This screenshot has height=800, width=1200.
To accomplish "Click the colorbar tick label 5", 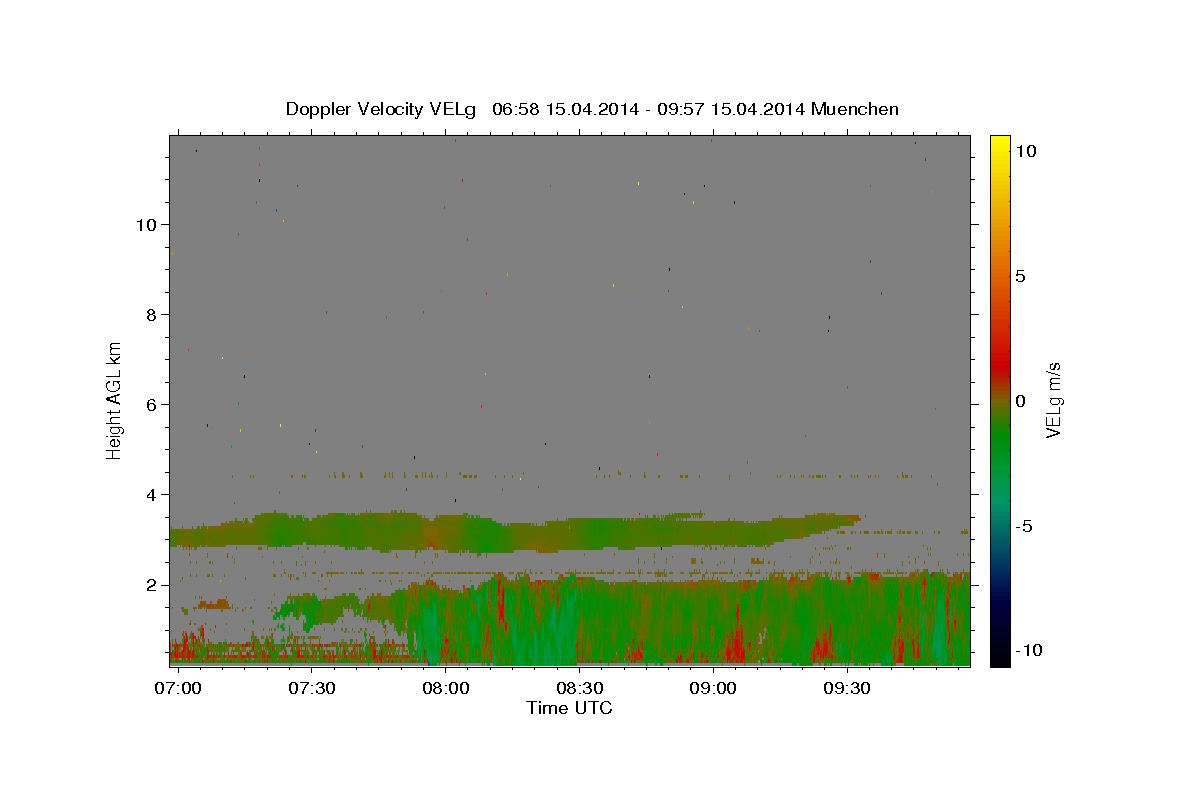I will click(x=1020, y=276).
